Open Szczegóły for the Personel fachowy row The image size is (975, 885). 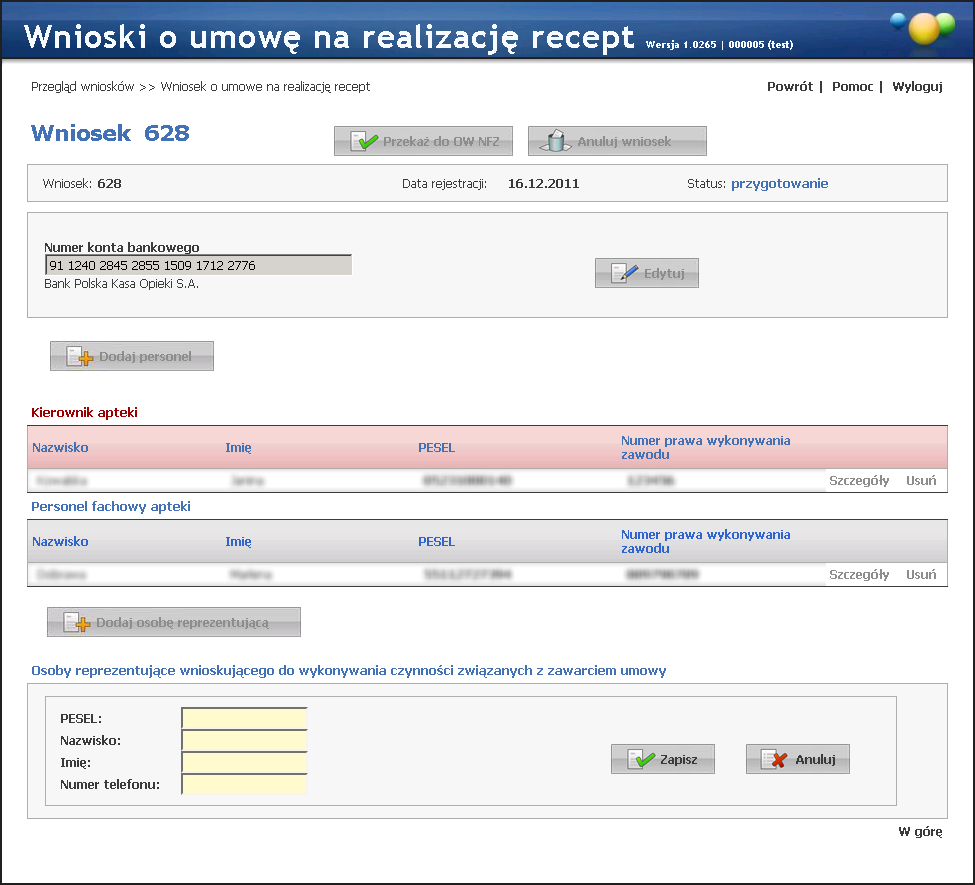coord(858,575)
